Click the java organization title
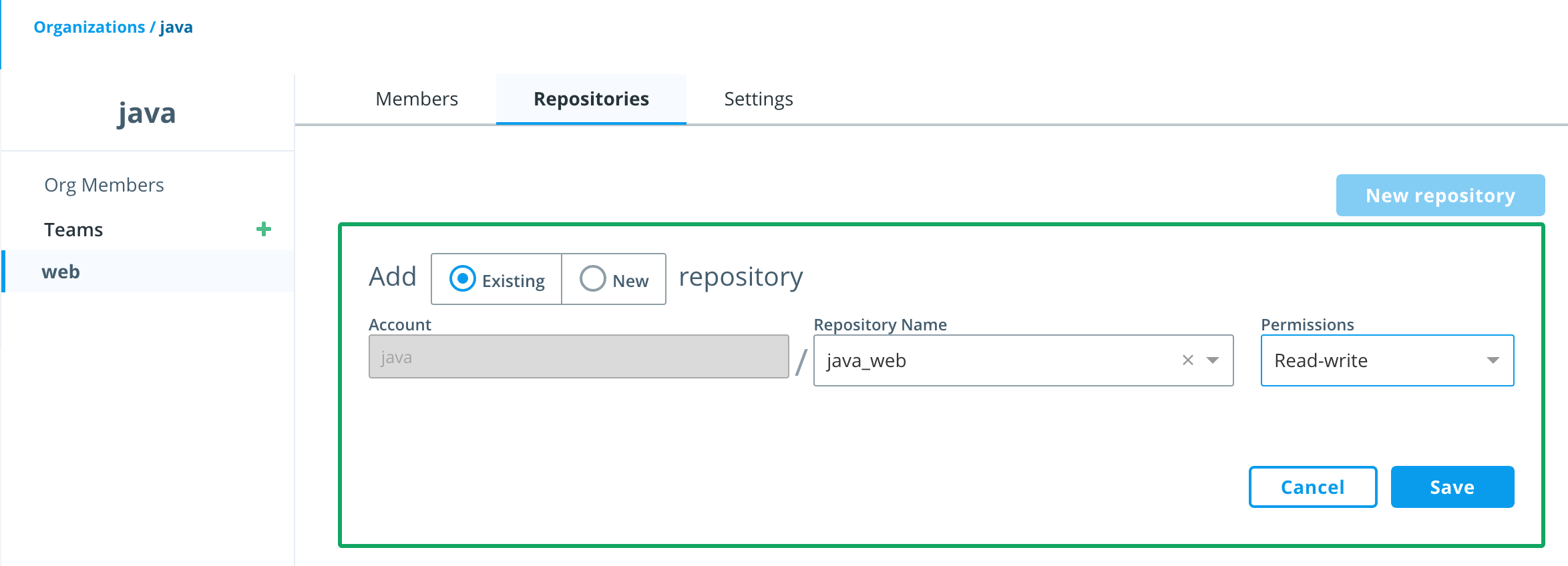 pyautogui.click(x=147, y=113)
